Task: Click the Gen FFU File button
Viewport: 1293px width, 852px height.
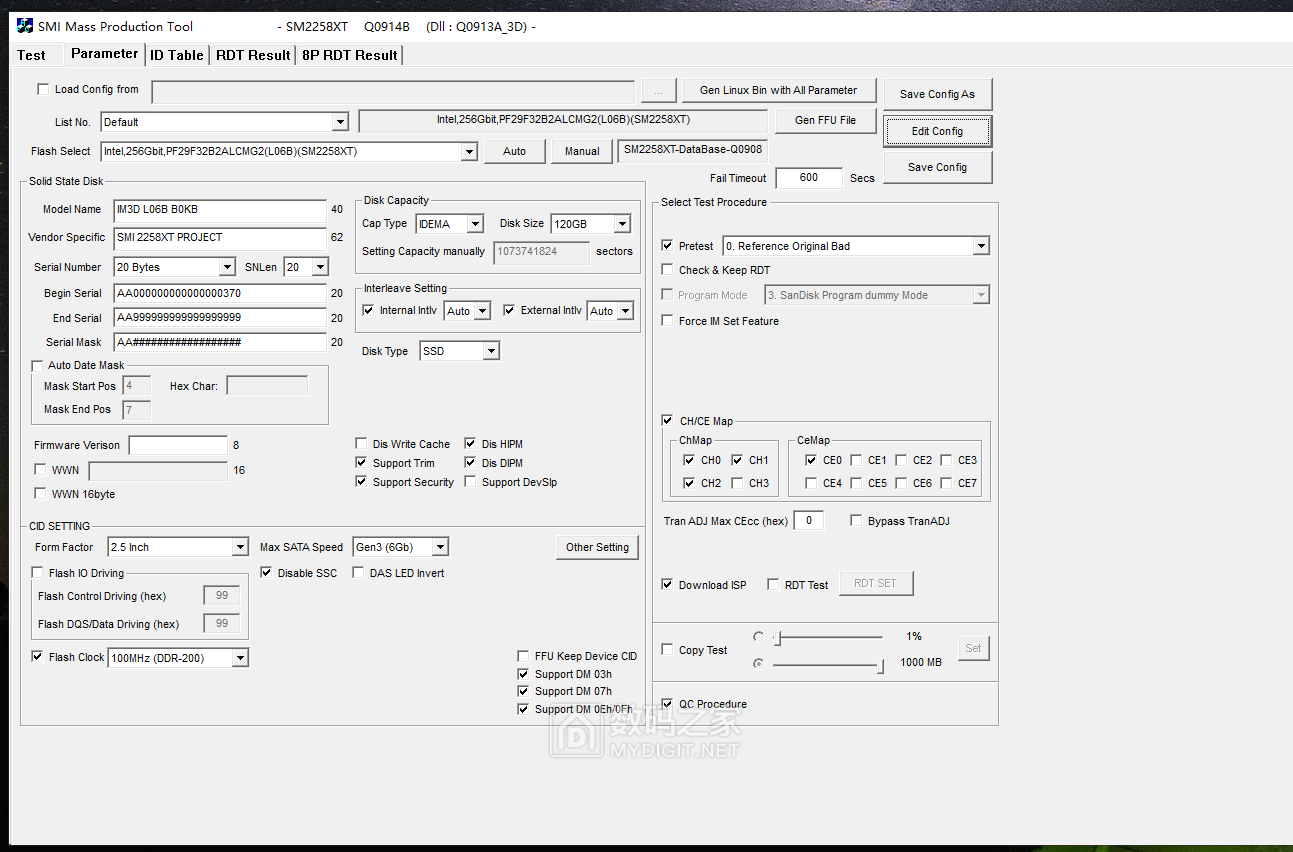Action: click(825, 120)
